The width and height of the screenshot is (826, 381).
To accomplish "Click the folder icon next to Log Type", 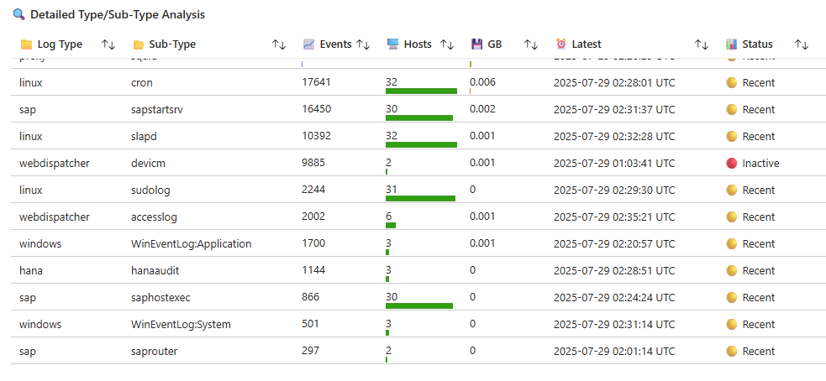I will pyautogui.click(x=26, y=44).
